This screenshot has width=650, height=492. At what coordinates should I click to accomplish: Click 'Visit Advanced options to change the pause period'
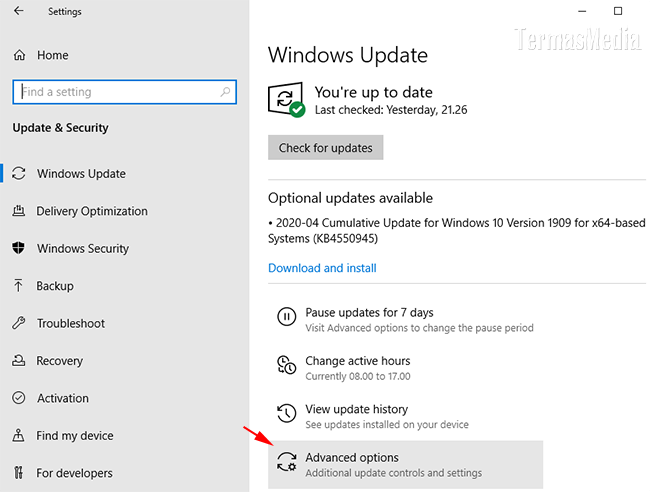tap(419, 328)
